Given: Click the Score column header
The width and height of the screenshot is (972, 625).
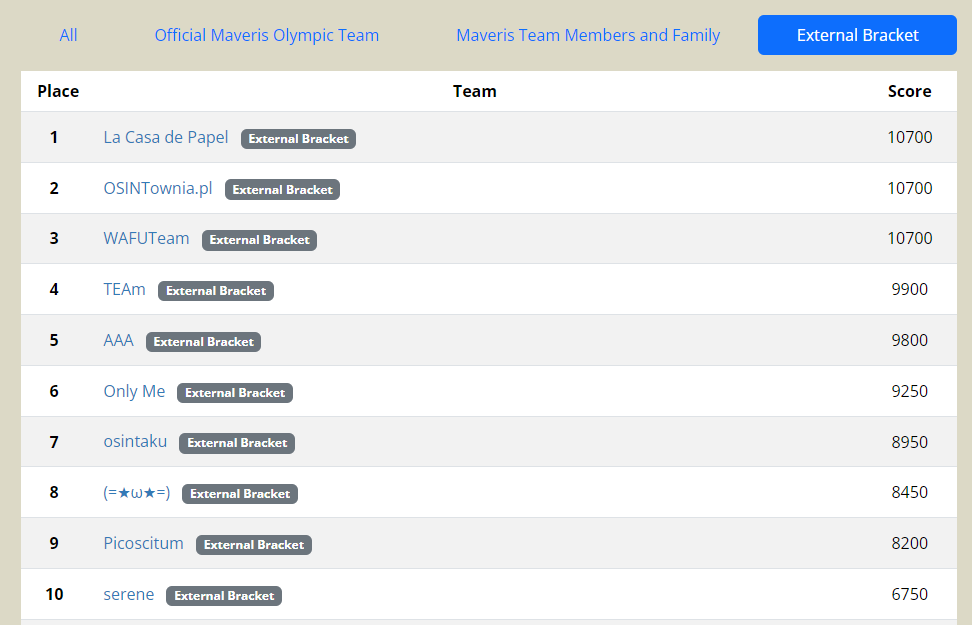Looking at the screenshot, I should coord(909,91).
